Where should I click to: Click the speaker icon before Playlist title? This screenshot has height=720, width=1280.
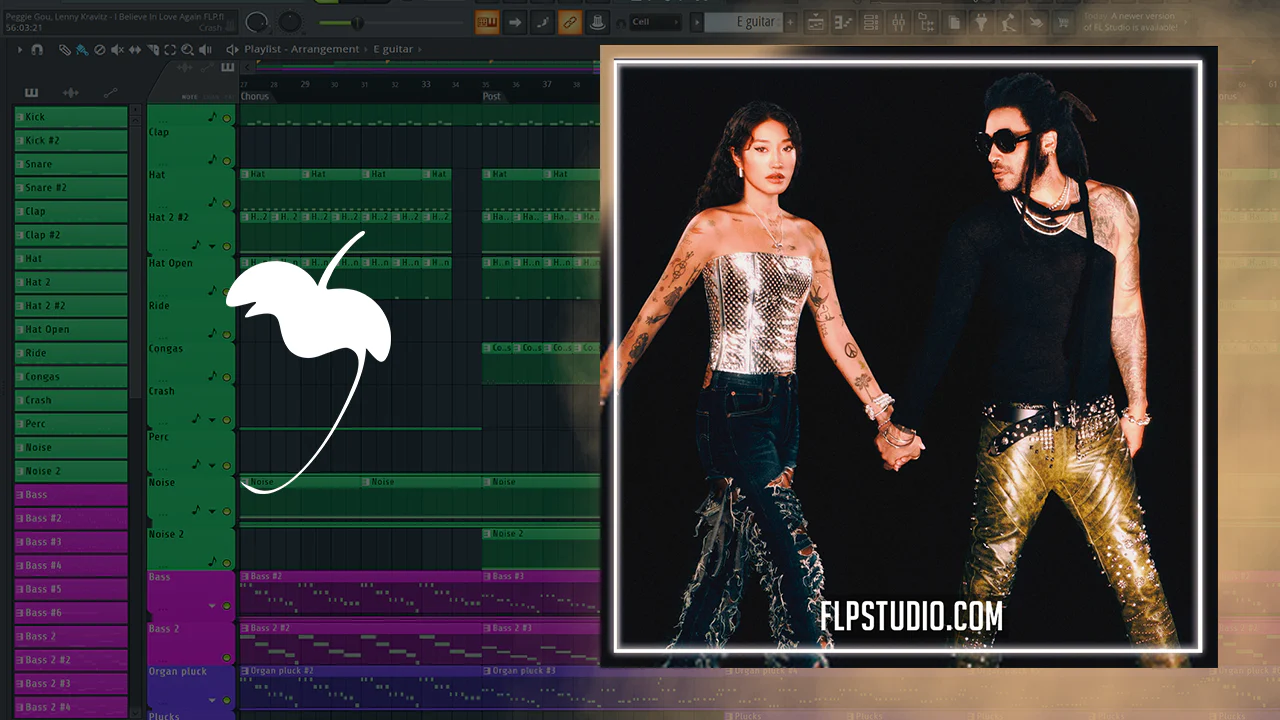232,49
